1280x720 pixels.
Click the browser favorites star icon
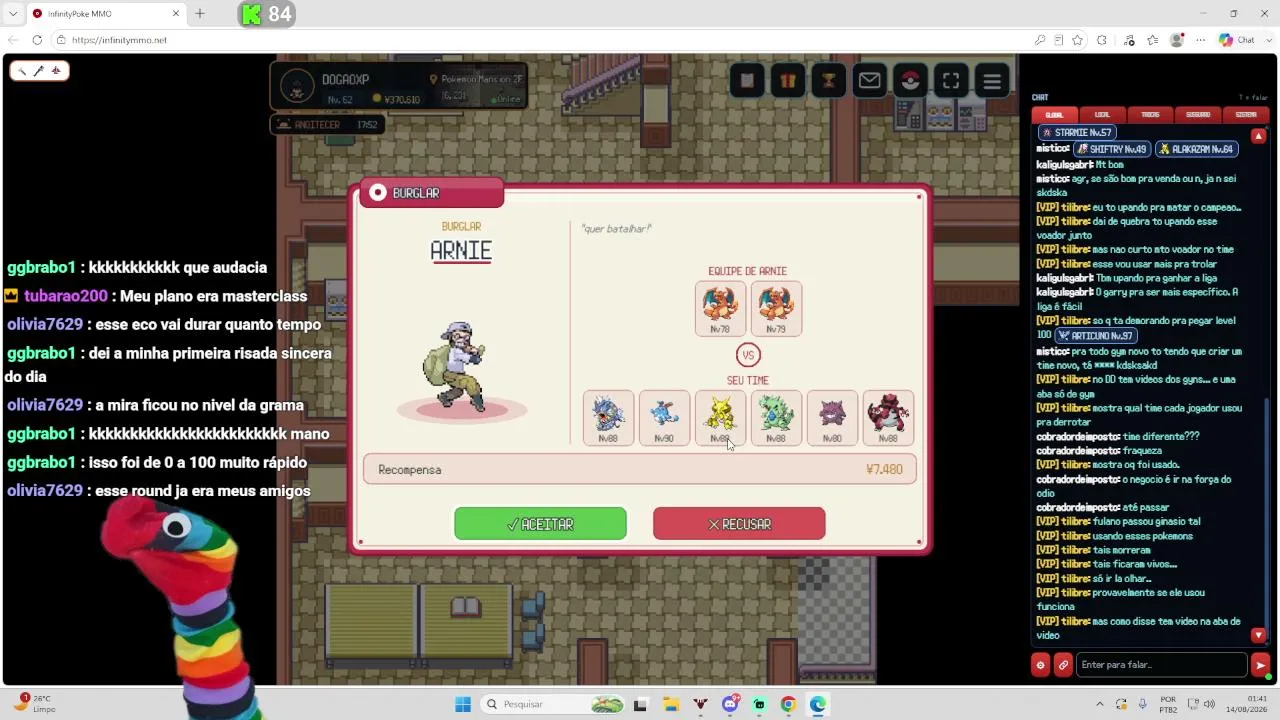[1077, 40]
